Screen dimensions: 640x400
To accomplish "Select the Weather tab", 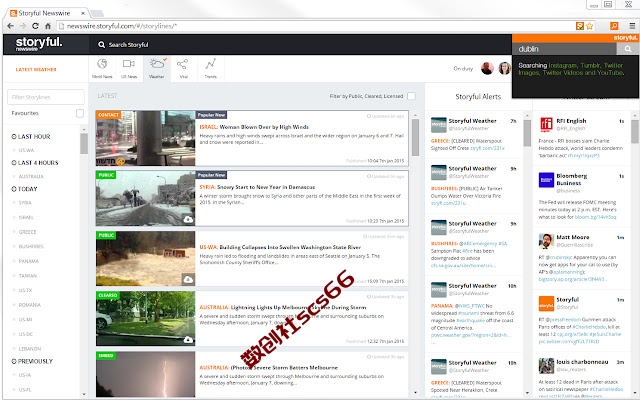I will 157,68.
